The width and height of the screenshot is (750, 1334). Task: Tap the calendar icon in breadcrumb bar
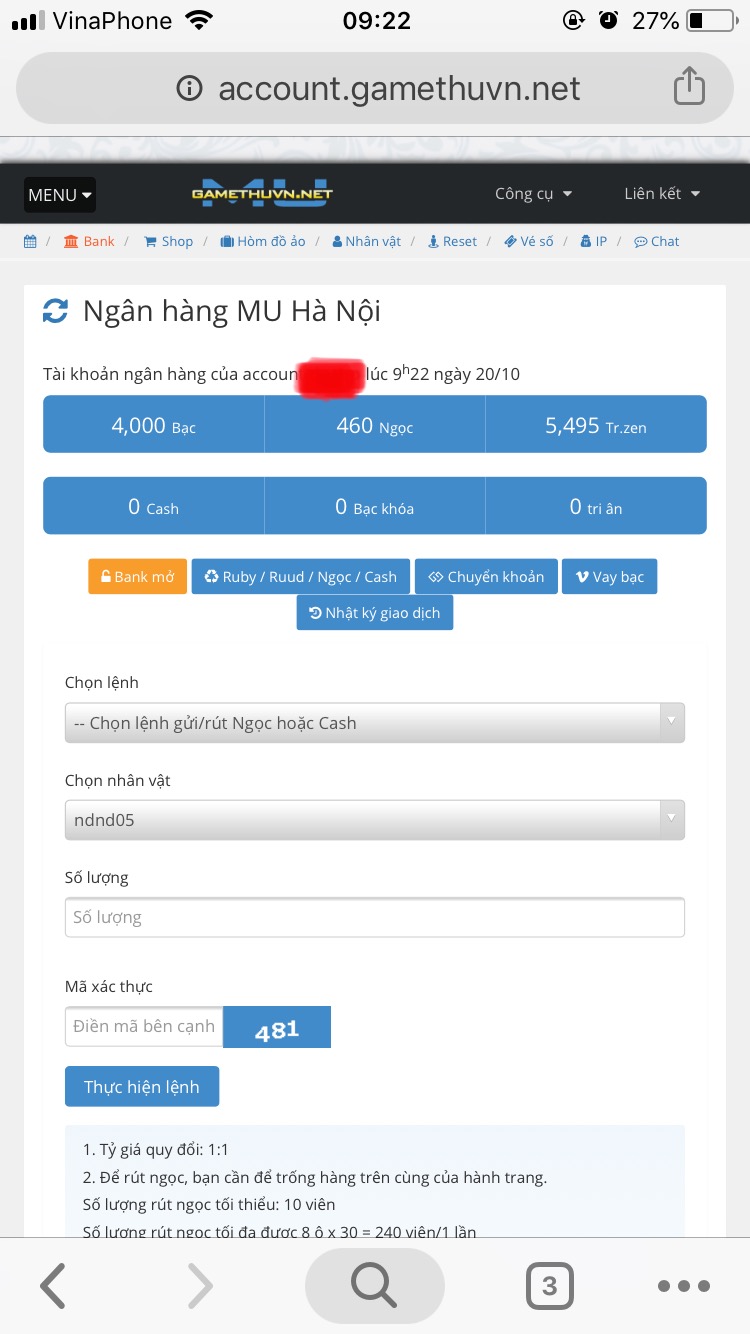(x=30, y=241)
